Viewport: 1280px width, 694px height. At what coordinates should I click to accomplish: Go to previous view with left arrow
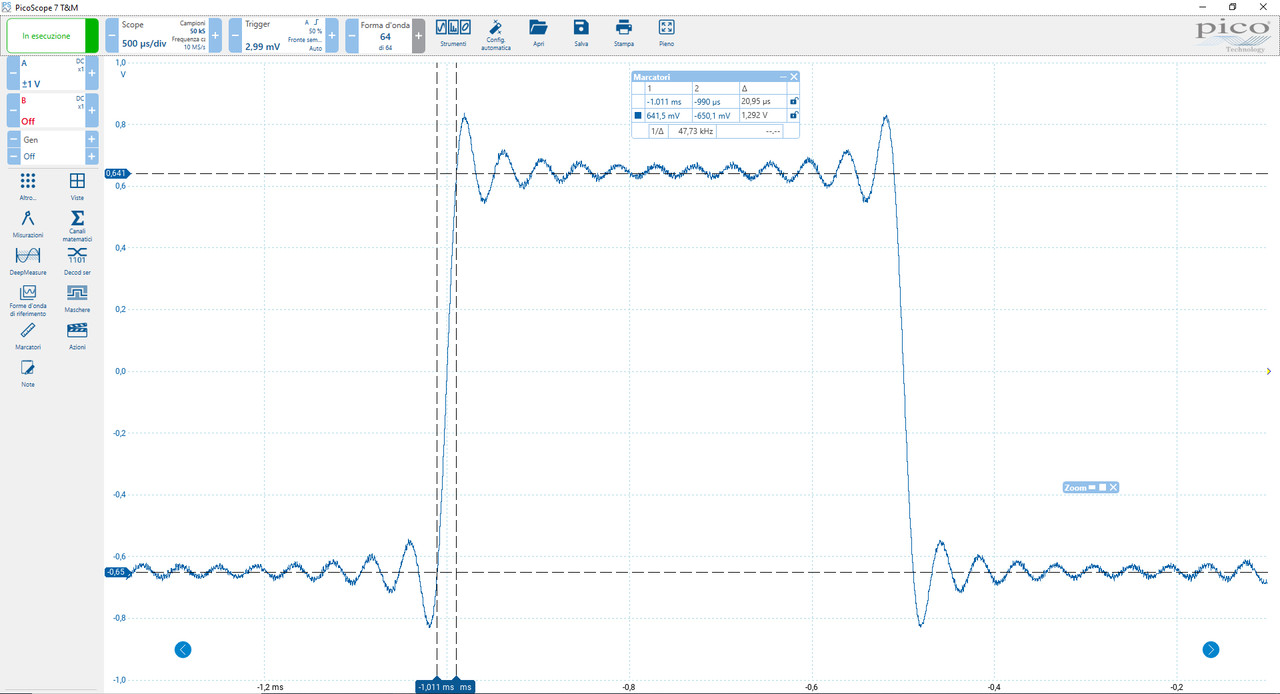[182, 650]
